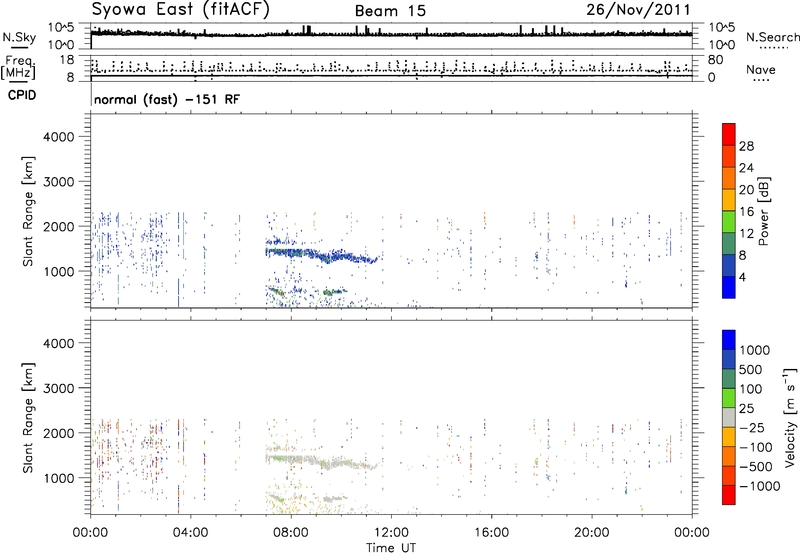The width and height of the screenshot is (800, 554).
Task: Click the 'Syowa East (fitACF)' plot title
Action: point(180,10)
